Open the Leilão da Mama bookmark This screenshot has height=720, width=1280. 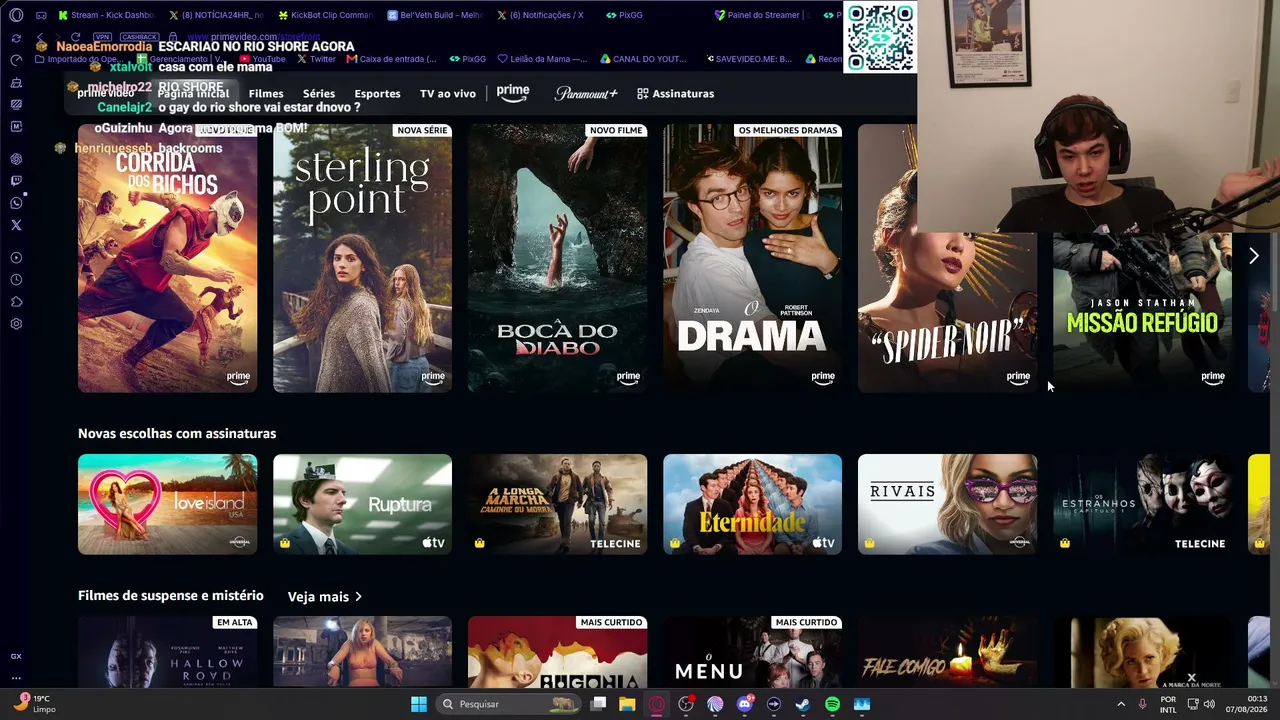pyautogui.click(x=541, y=59)
